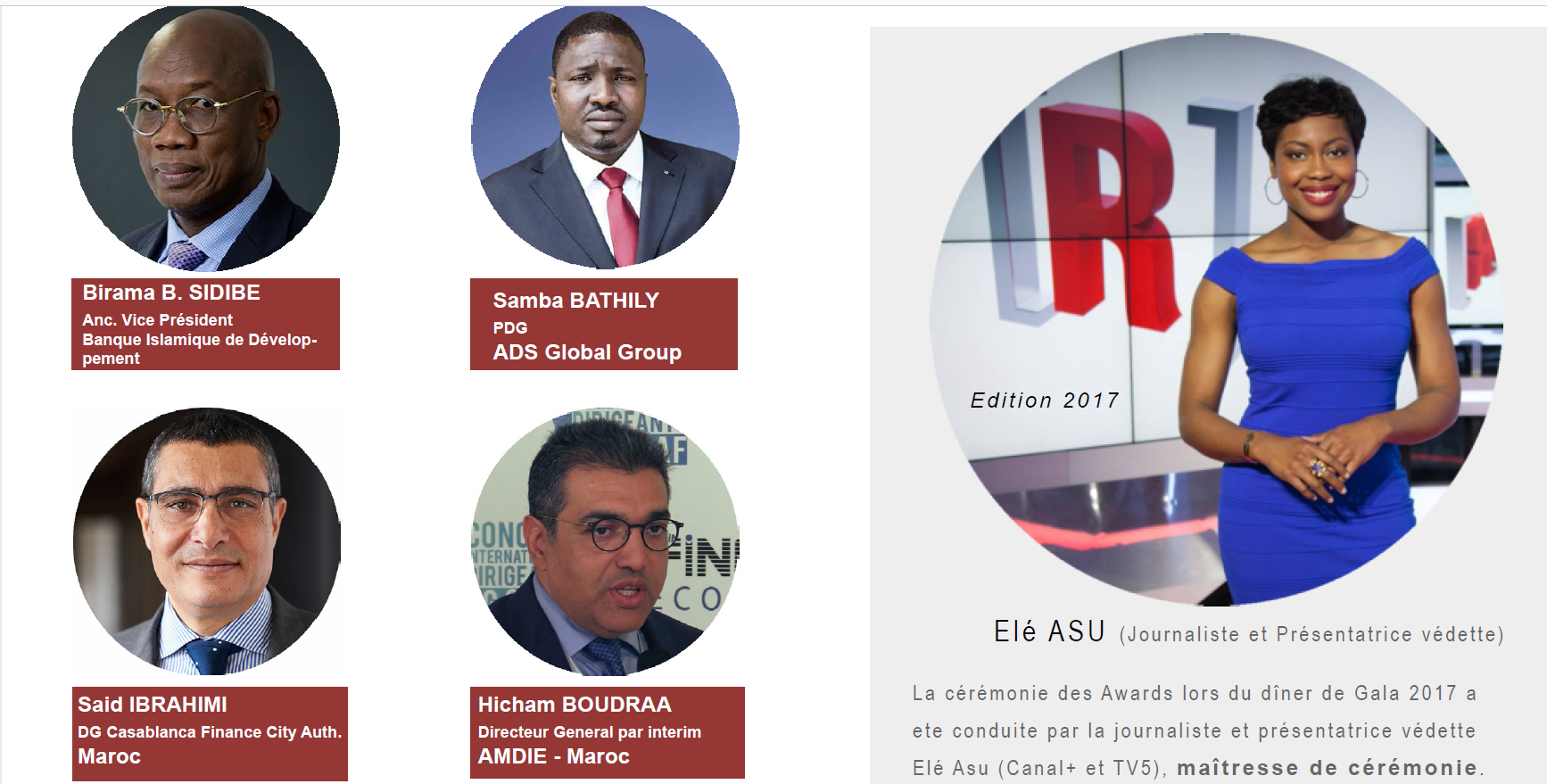Click Birama B. SIDIBE portrait photo
The width and height of the screenshot is (1547, 784).
pyautogui.click(x=206, y=138)
